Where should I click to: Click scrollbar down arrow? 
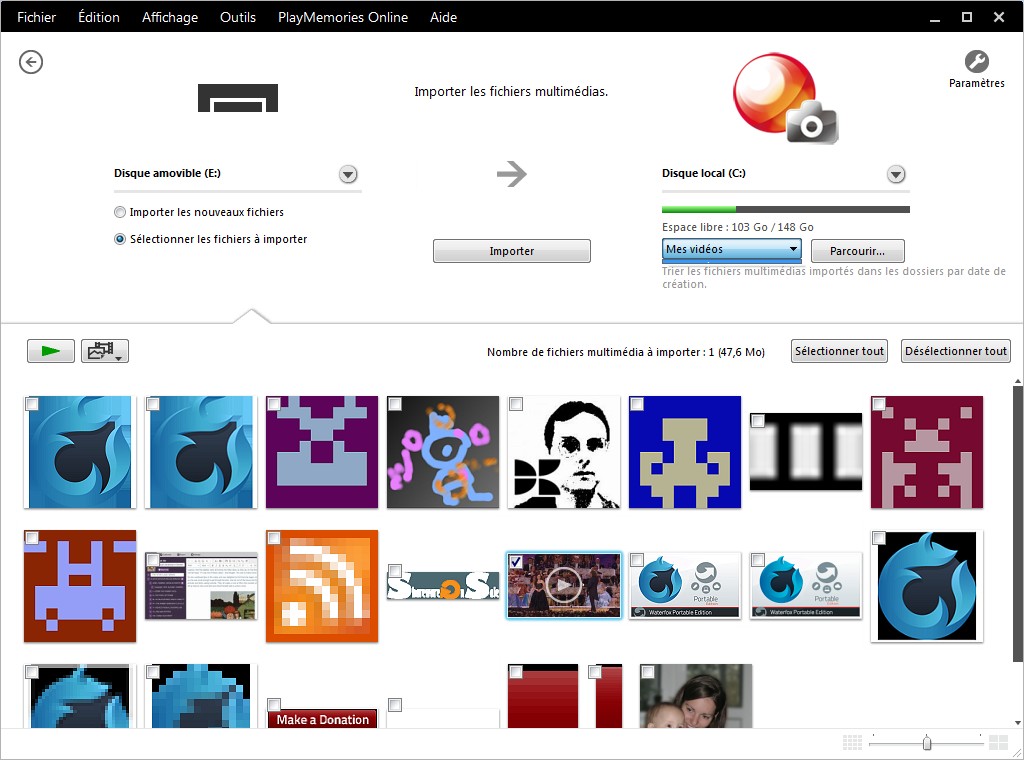click(1017, 723)
